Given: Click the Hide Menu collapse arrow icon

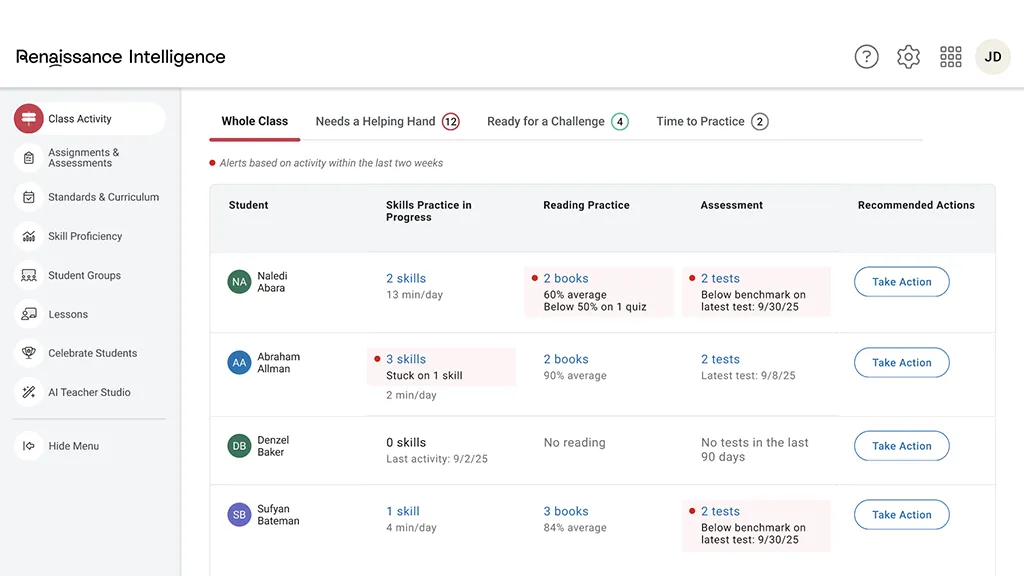Looking at the screenshot, I should click(x=29, y=446).
